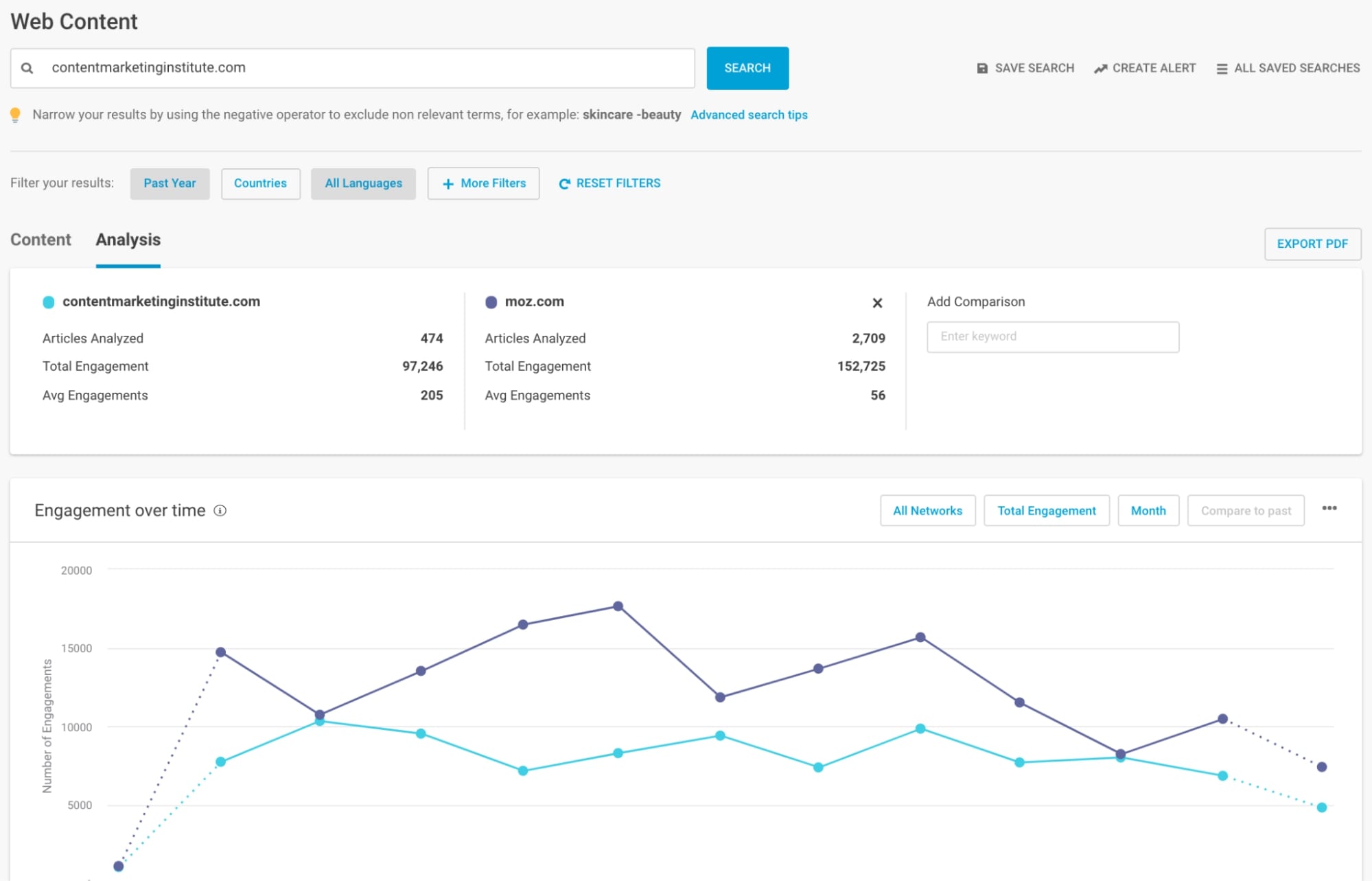Open the Month interval dropdown

point(1148,510)
